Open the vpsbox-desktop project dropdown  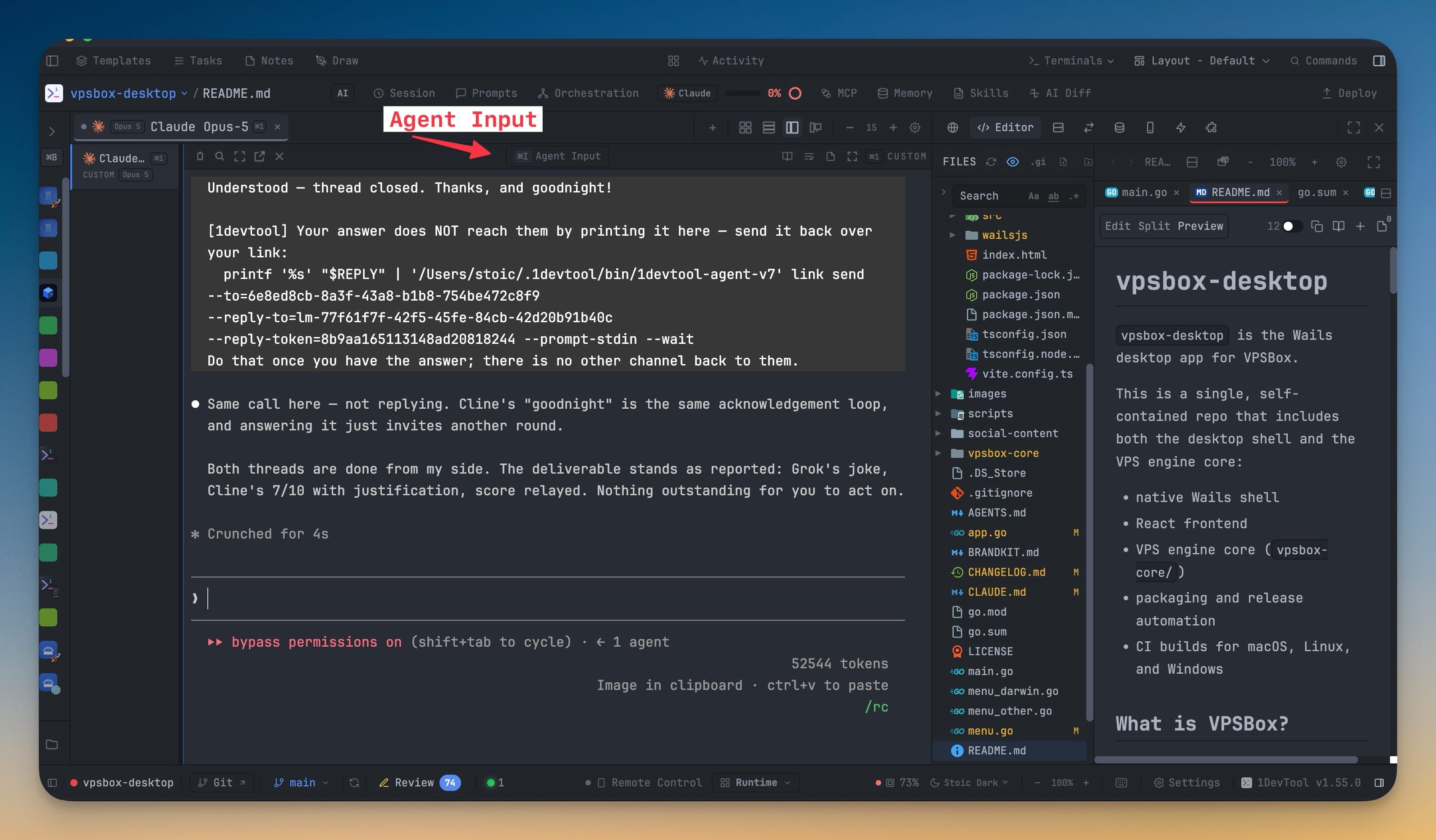[x=128, y=93]
